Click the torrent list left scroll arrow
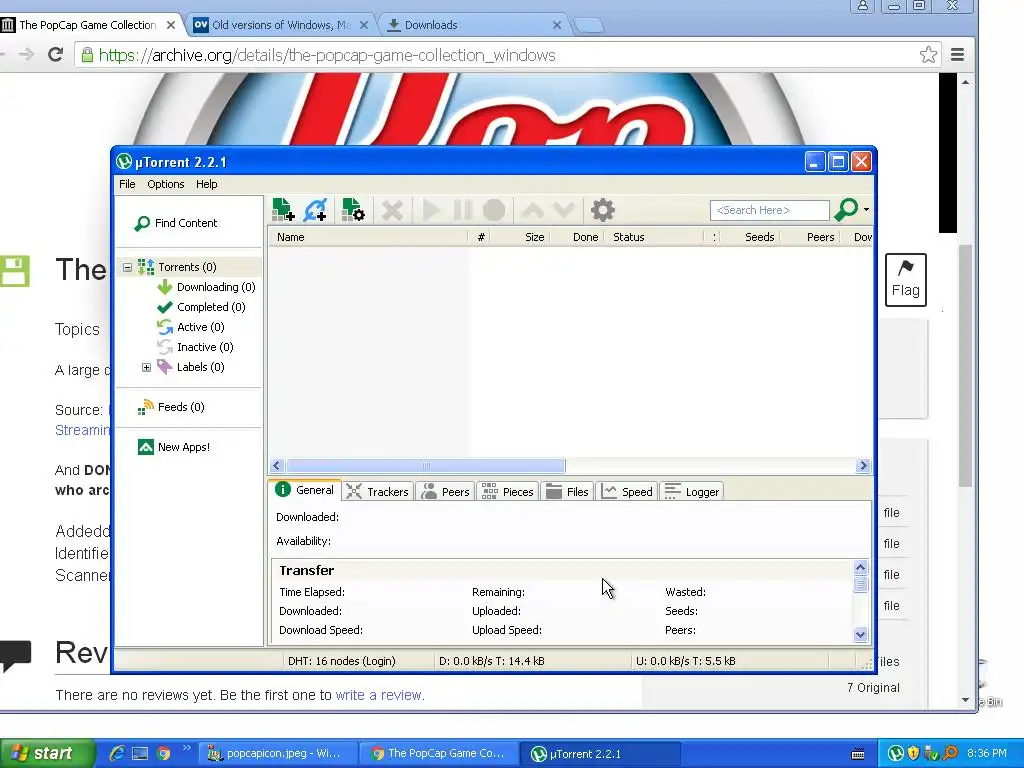The image size is (1024, 768). click(276, 466)
